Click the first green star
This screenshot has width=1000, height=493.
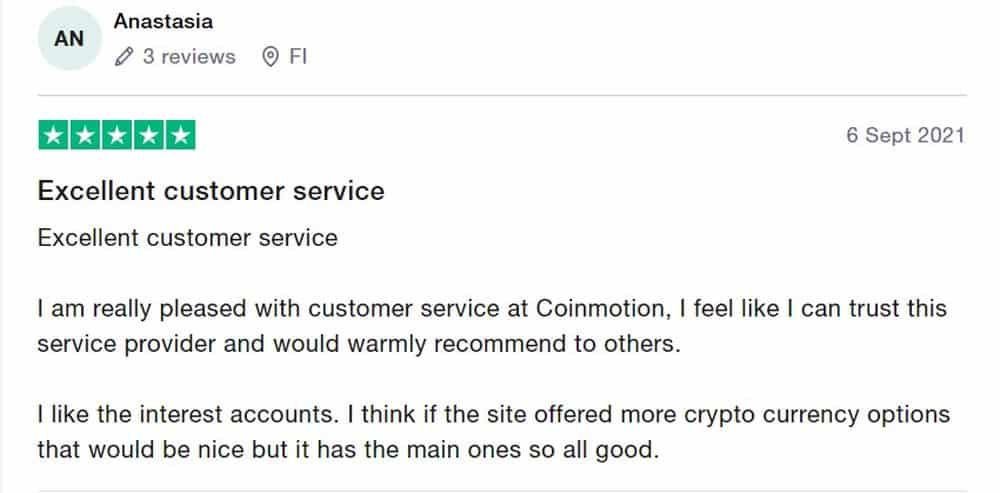(53, 135)
